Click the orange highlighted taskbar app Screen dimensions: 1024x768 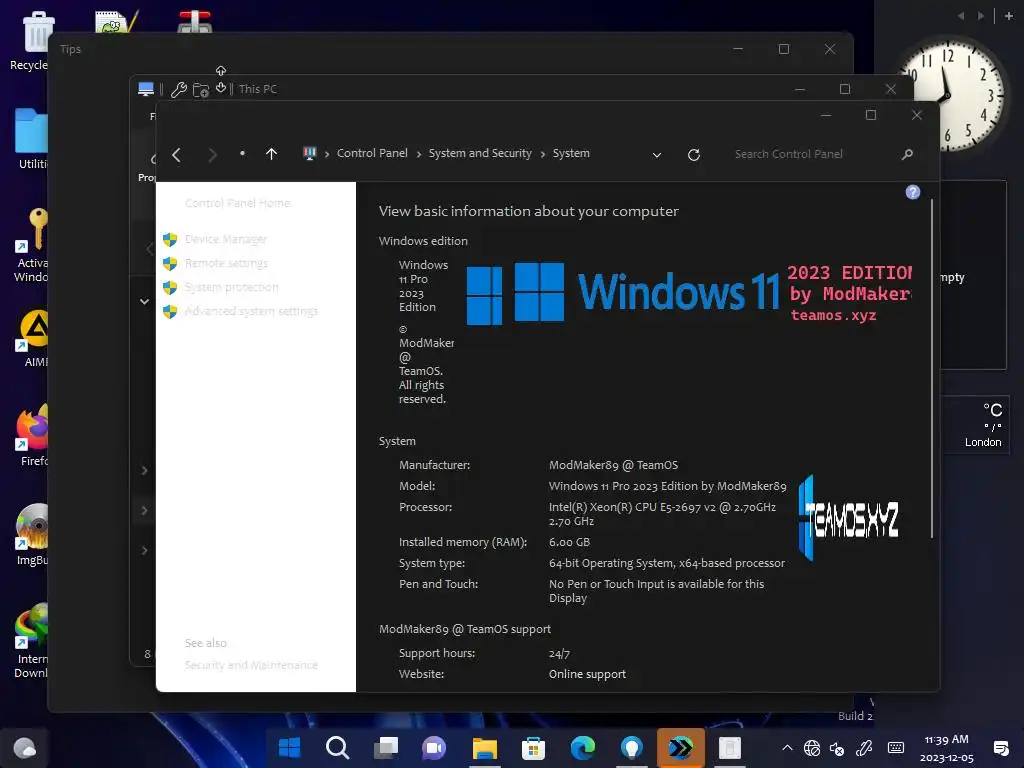pyautogui.click(x=680, y=748)
